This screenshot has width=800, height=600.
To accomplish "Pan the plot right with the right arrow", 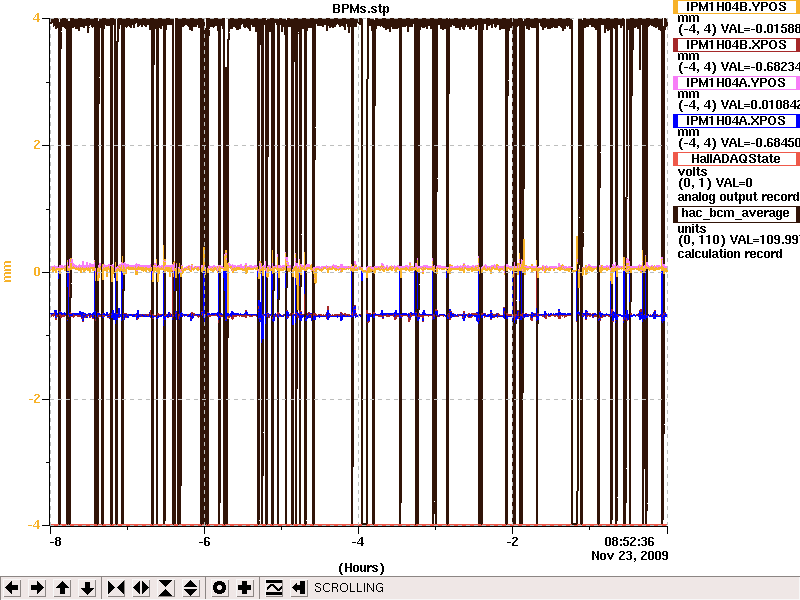I will 37,588.
